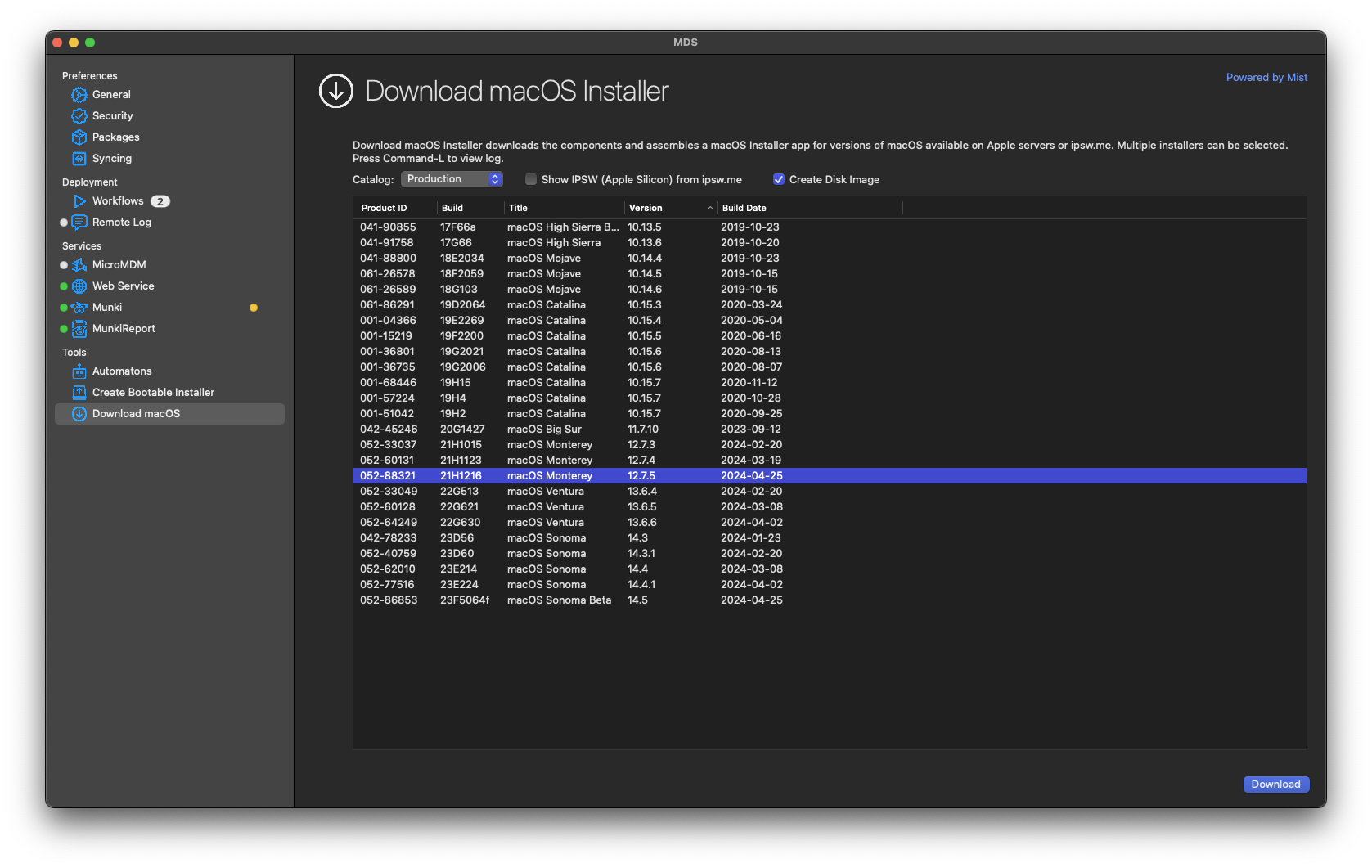Uncheck the Create Disk Image checkbox

[779, 179]
